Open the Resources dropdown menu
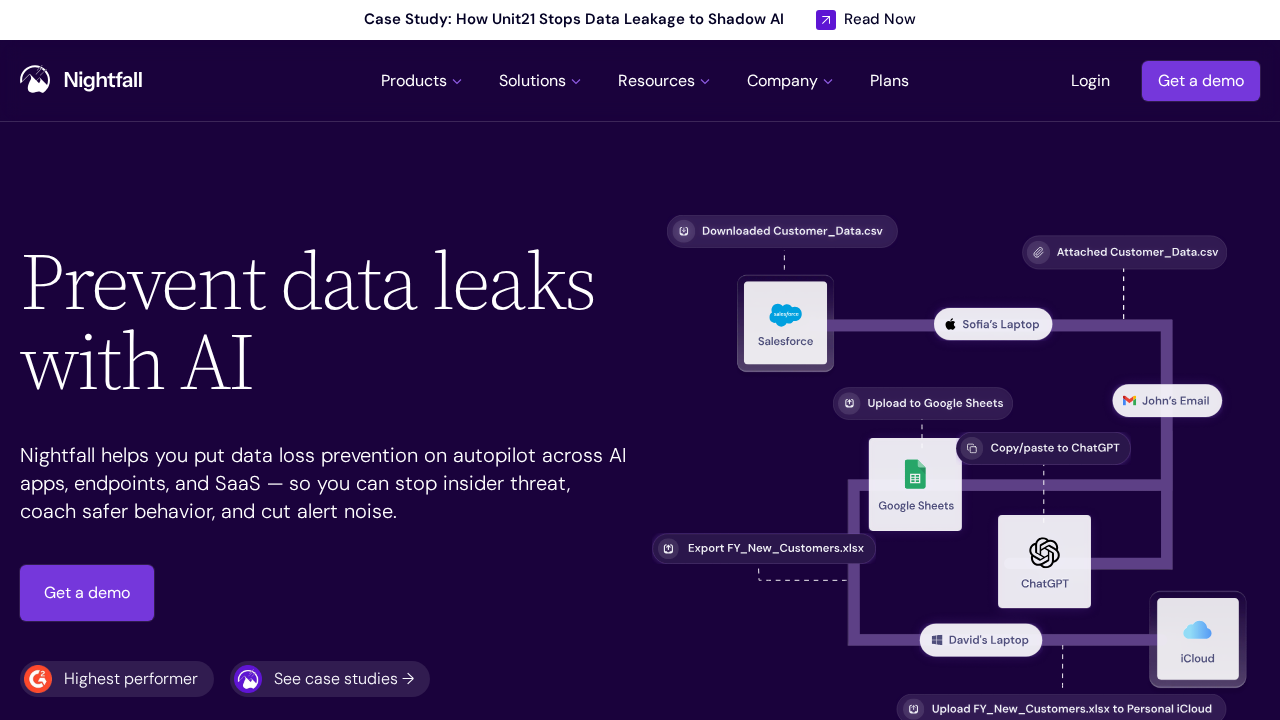This screenshot has width=1280, height=720. pos(663,81)
